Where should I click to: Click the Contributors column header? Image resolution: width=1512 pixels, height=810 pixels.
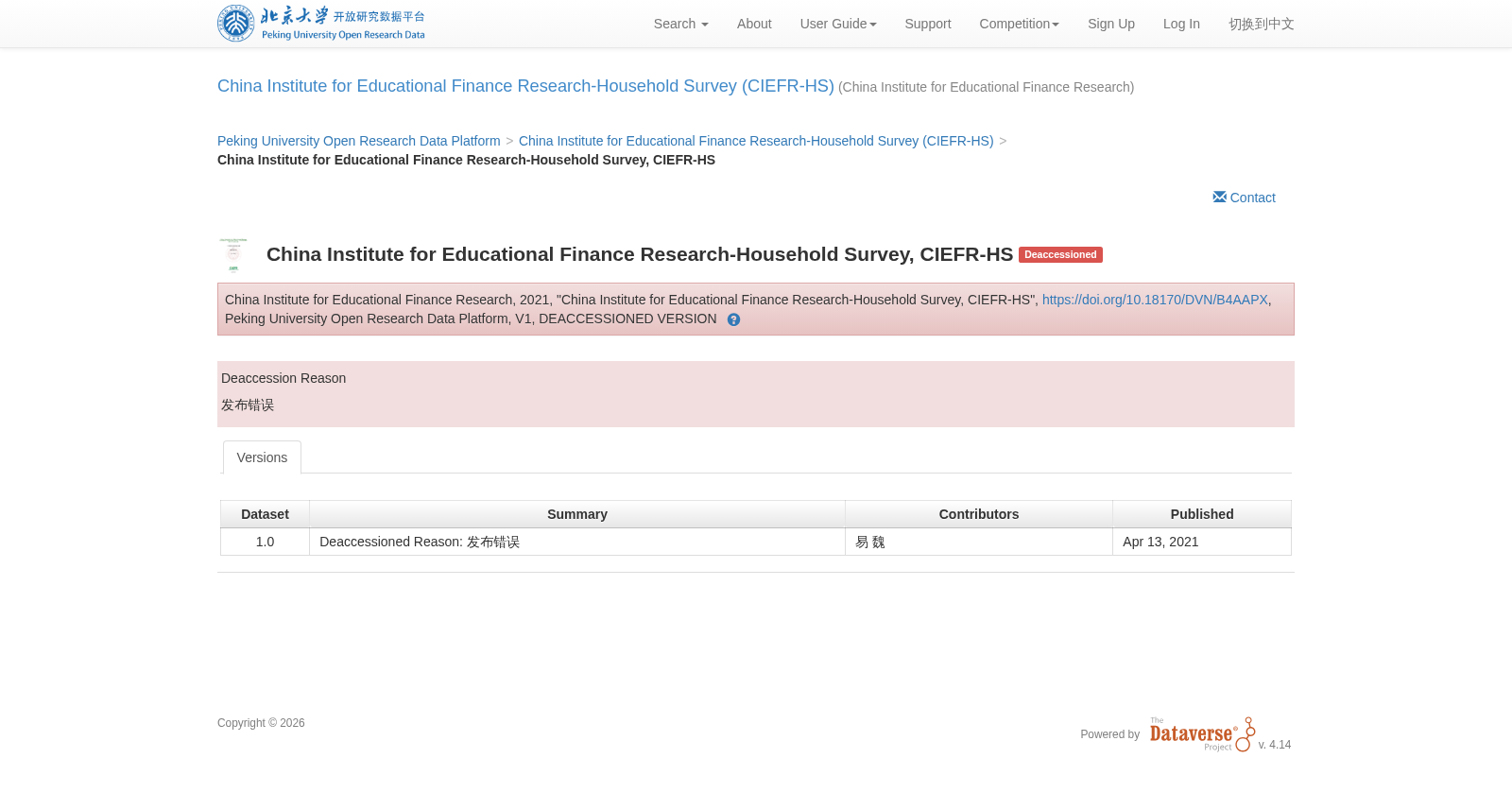(979, 514)
